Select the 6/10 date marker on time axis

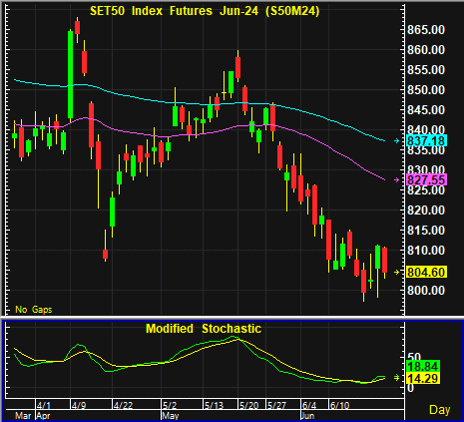click(x=340, y=405)
